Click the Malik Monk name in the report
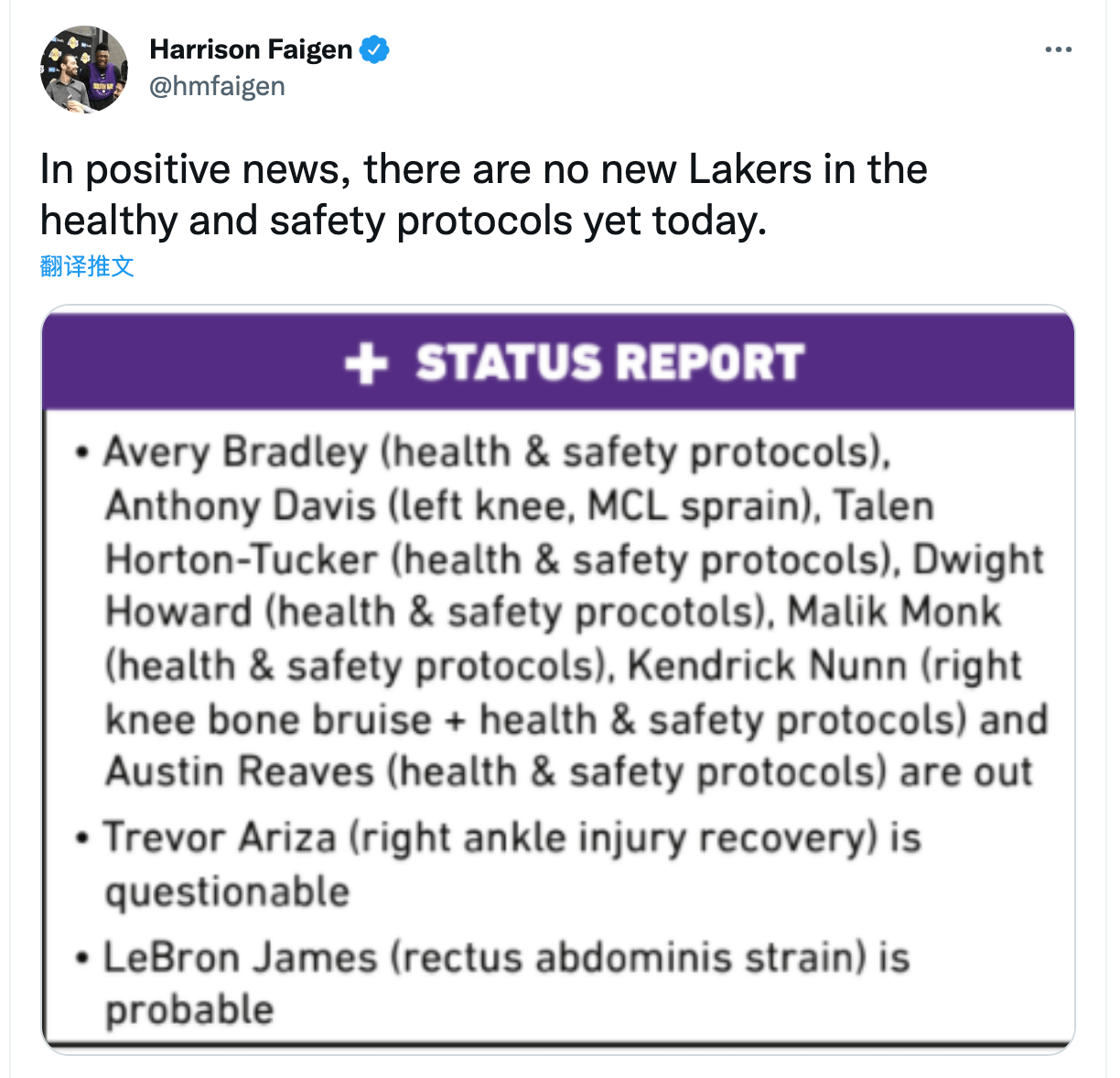1120x1078 pixels. pyautogui.click(x=894, y=611)
